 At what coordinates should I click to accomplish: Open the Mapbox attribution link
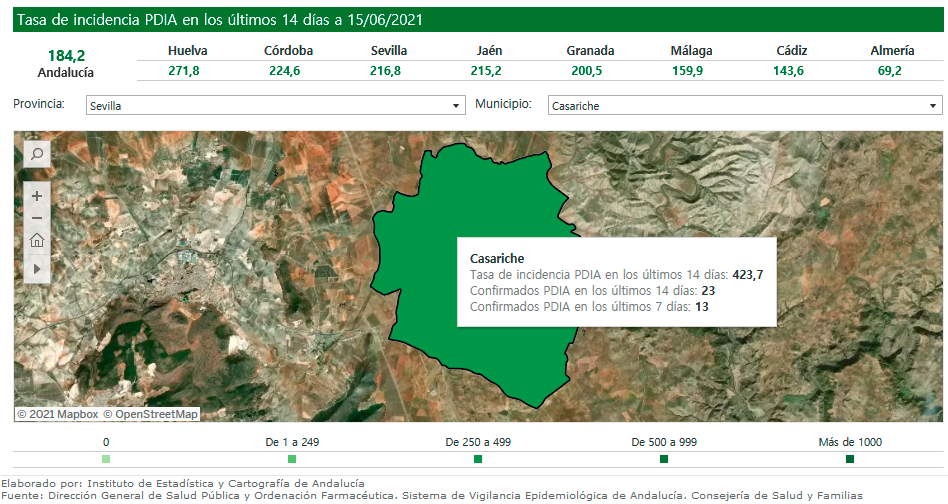coord(62,414)
